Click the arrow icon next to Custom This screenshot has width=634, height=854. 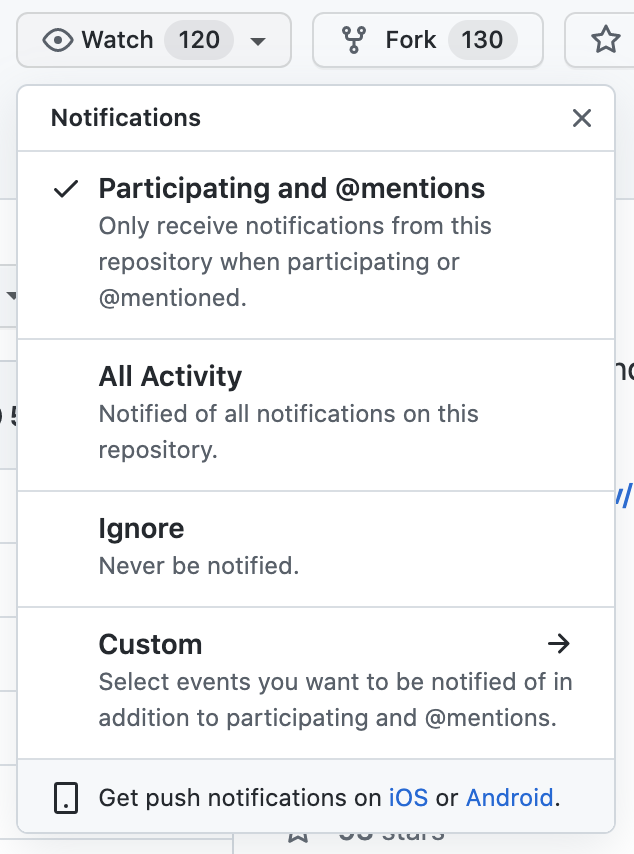coord(559,644)
